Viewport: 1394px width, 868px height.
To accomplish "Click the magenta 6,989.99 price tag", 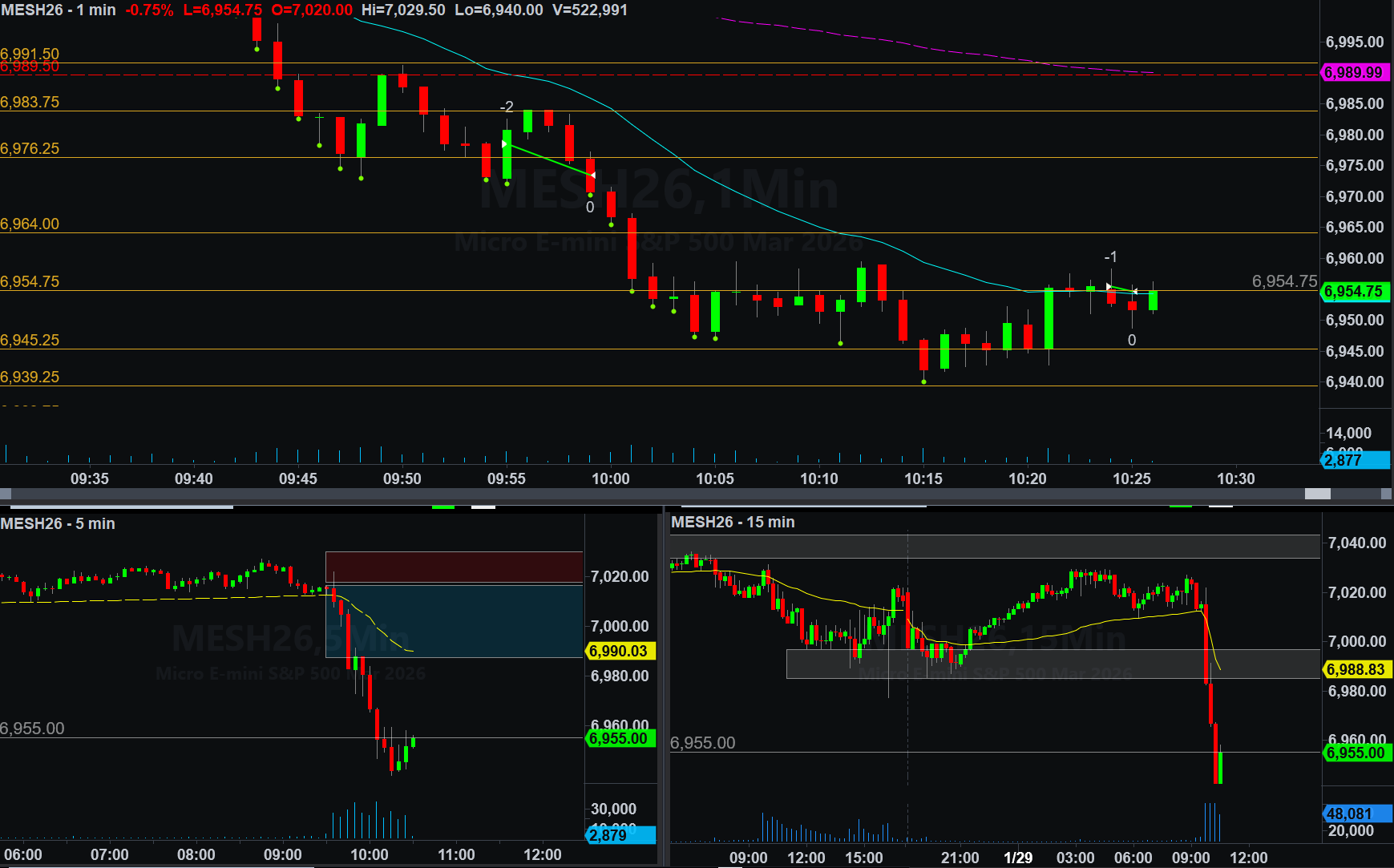I will point(1354,73).
